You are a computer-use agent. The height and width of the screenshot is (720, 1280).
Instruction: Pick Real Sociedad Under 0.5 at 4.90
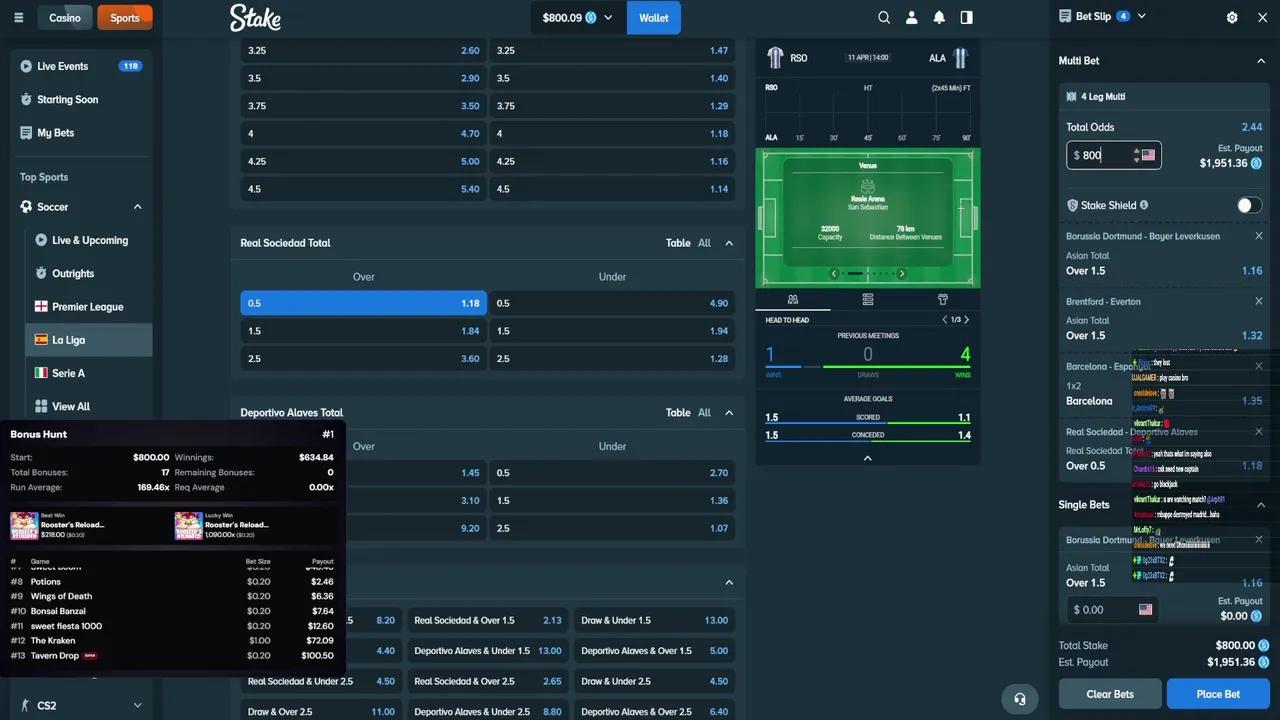point(612,303)
